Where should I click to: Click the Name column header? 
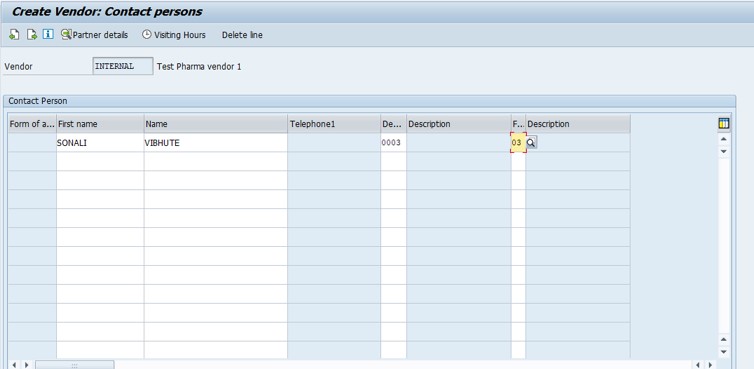pos(215,124)
